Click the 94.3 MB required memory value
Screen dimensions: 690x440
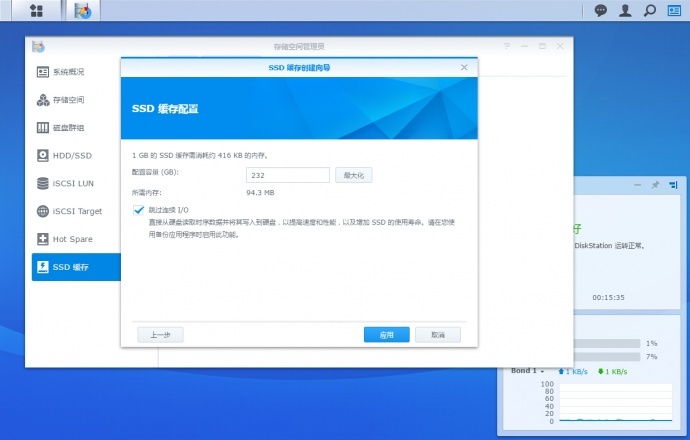coord(260,193)
